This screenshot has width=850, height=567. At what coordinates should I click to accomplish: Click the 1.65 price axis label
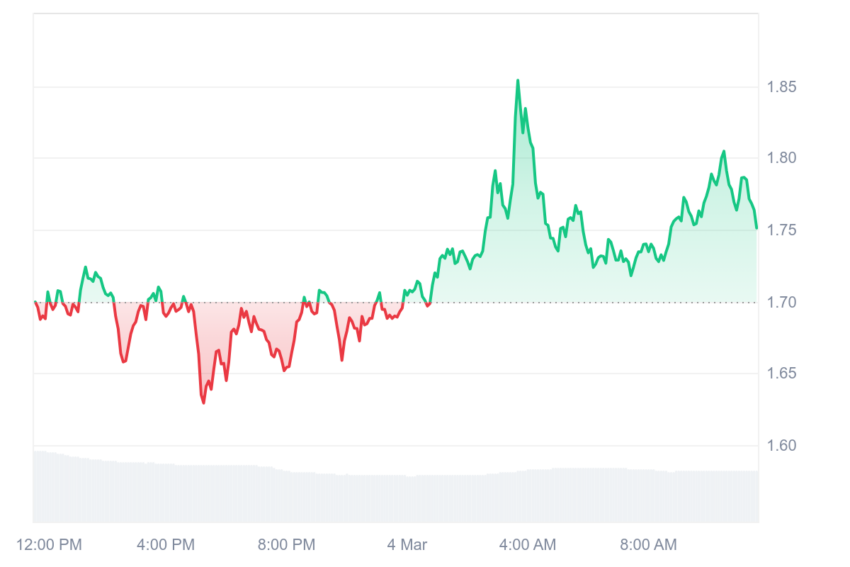[x=781, y=373]
